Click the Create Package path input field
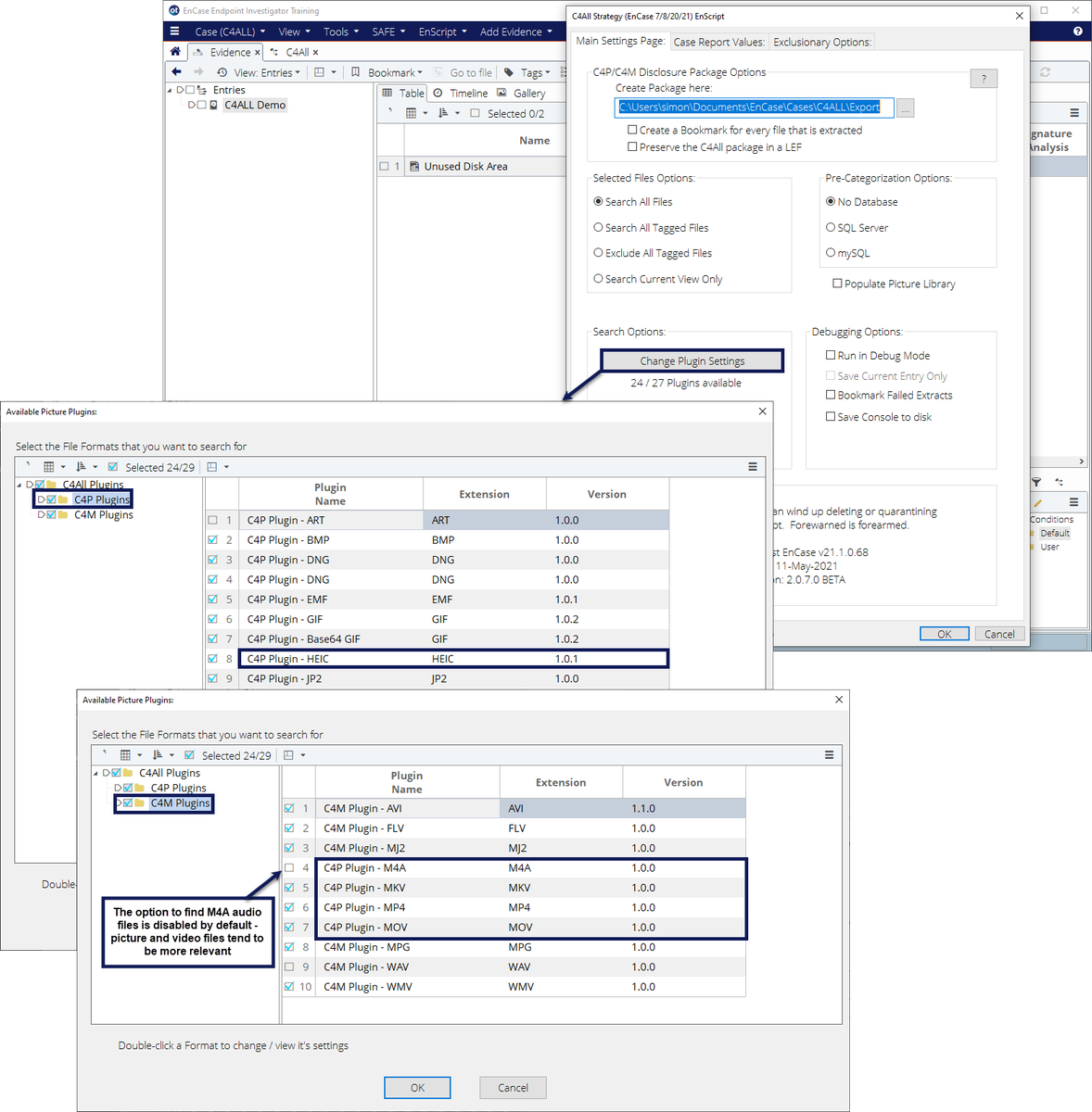 point(755,107)
